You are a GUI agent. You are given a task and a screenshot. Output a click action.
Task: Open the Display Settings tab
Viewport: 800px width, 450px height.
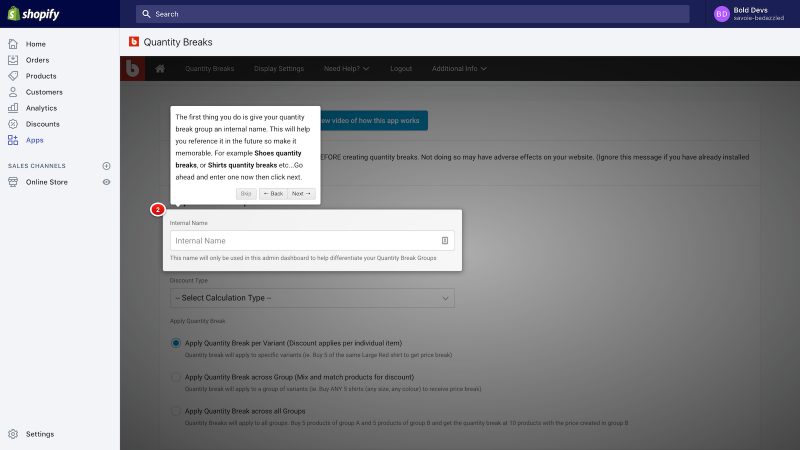pos(279,69)
